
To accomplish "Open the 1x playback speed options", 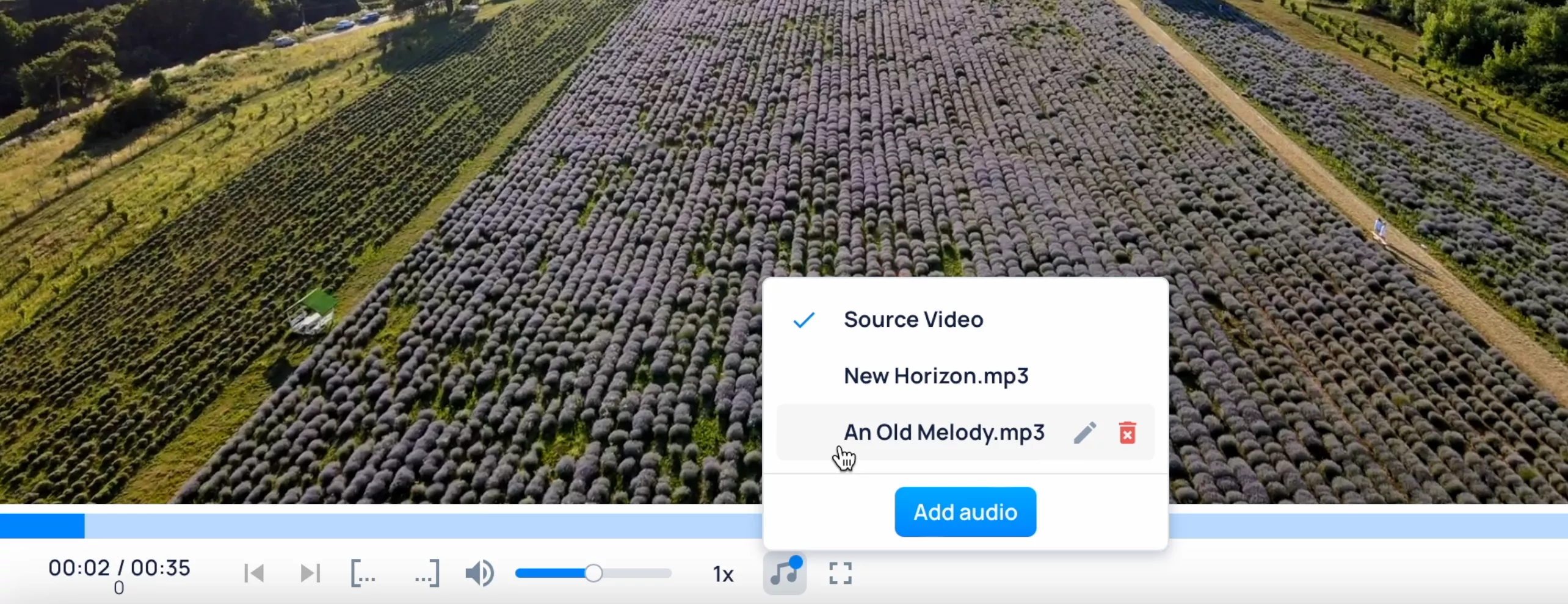I will click(x=723, y=572).
